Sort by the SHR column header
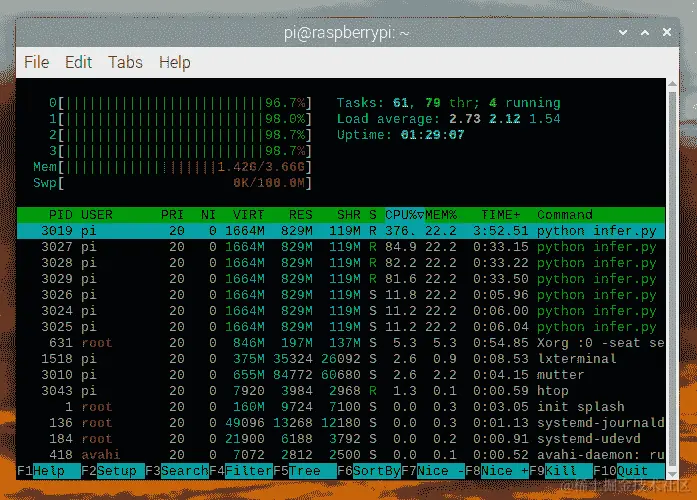The width and height of the screenshot is (697, 500). click(x=348, y=215)
